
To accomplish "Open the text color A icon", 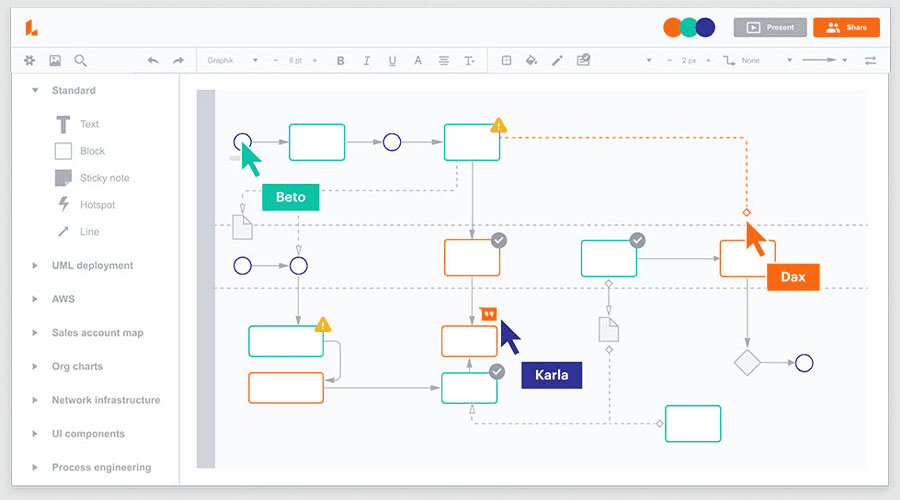I will coord(418,60).
